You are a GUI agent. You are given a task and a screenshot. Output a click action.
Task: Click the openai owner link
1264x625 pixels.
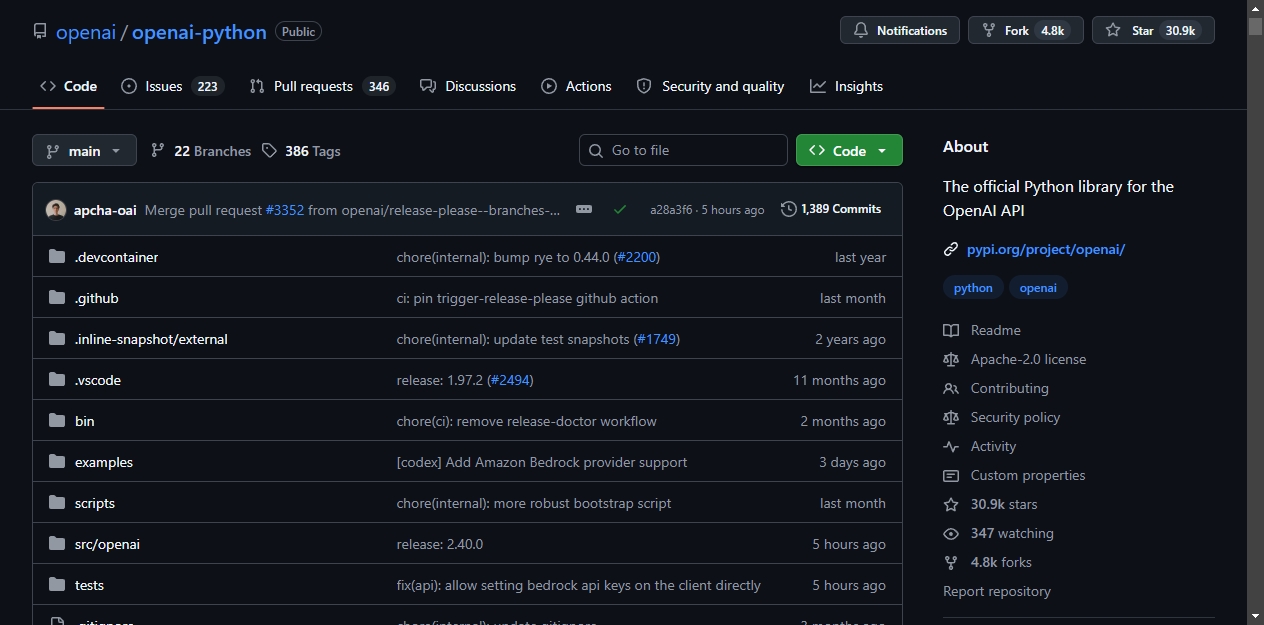(x=85, y=32)
